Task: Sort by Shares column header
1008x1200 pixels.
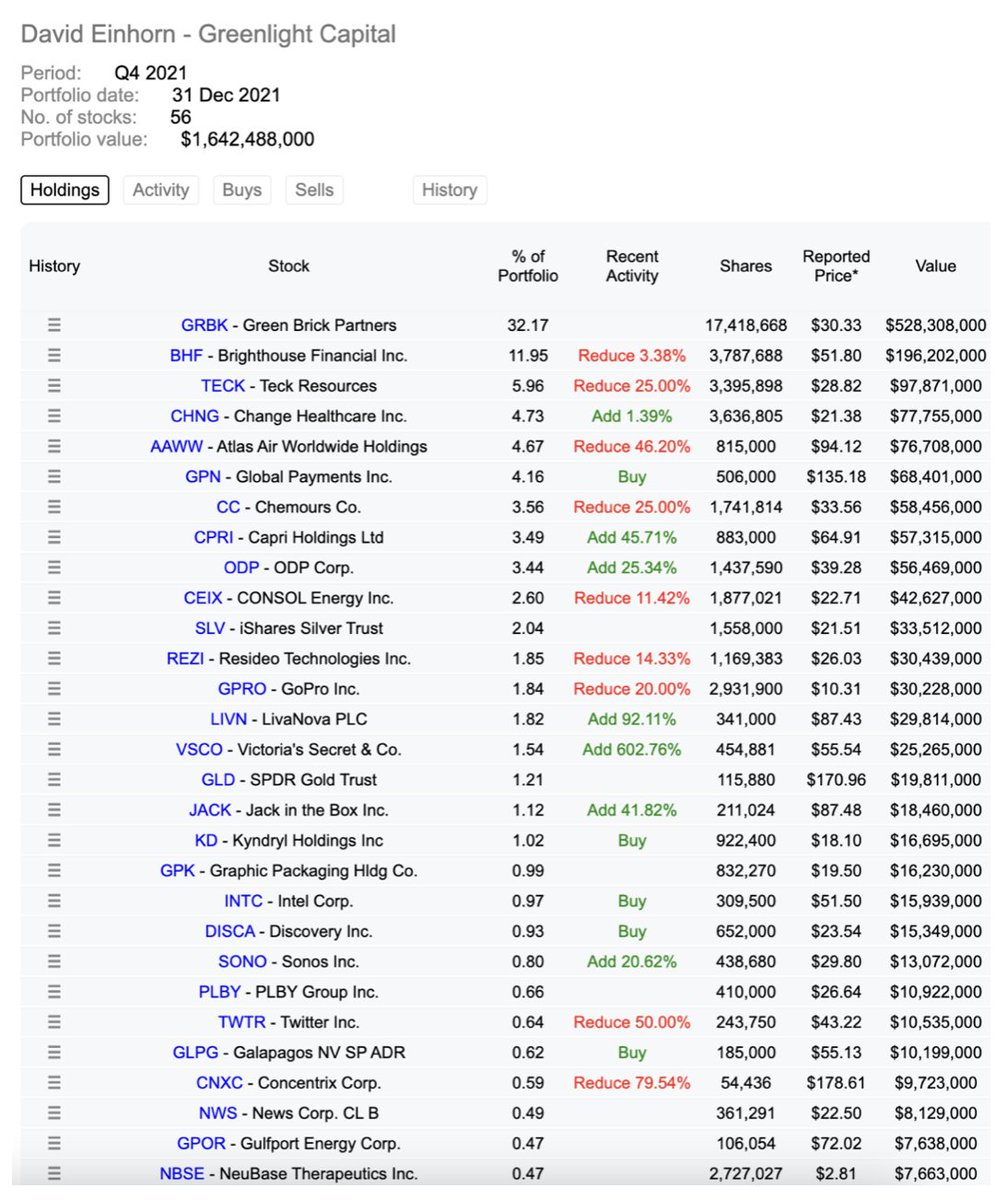Action: click(x=746, y=266)
